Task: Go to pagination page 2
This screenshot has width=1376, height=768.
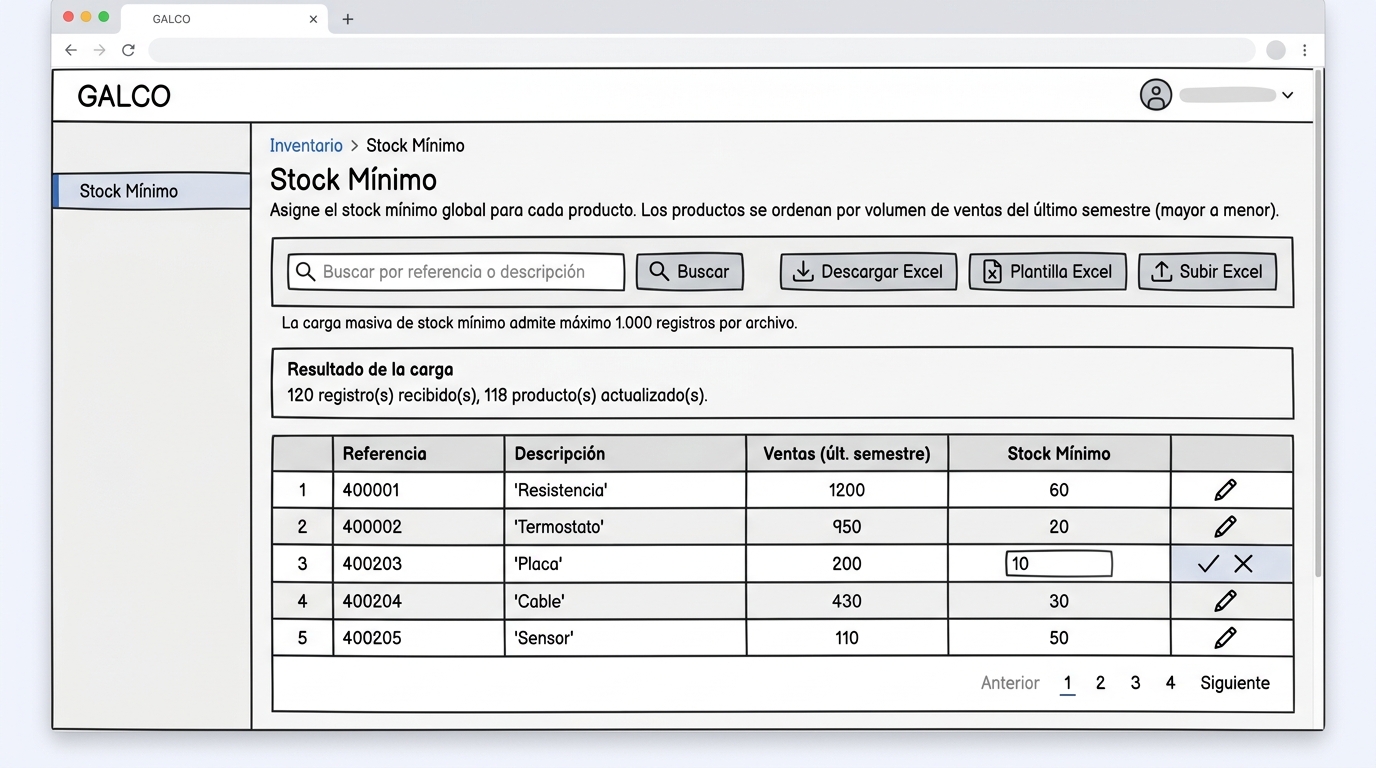Action: (x=1100, y=683)
